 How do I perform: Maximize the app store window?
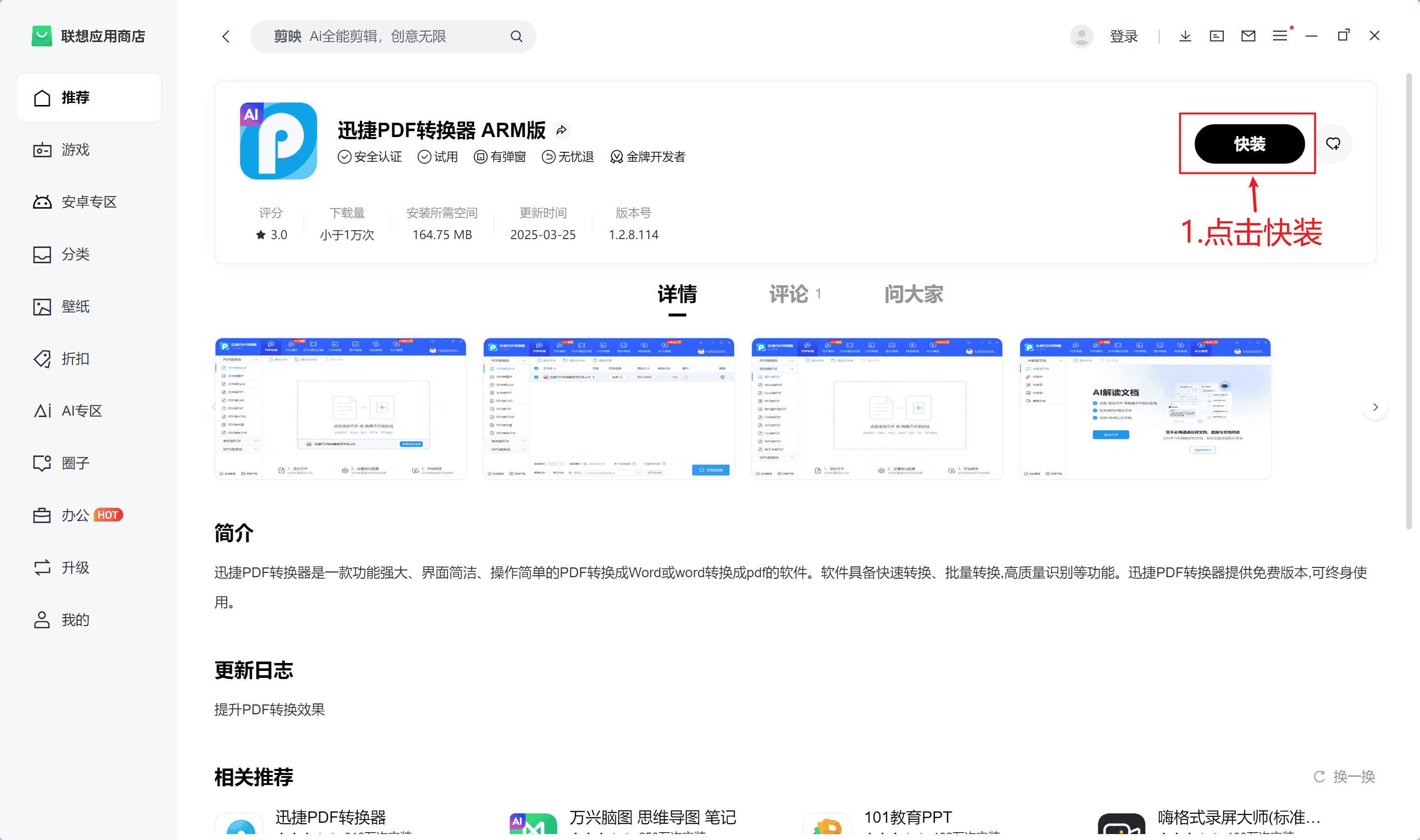click(x=1343, y=35)
